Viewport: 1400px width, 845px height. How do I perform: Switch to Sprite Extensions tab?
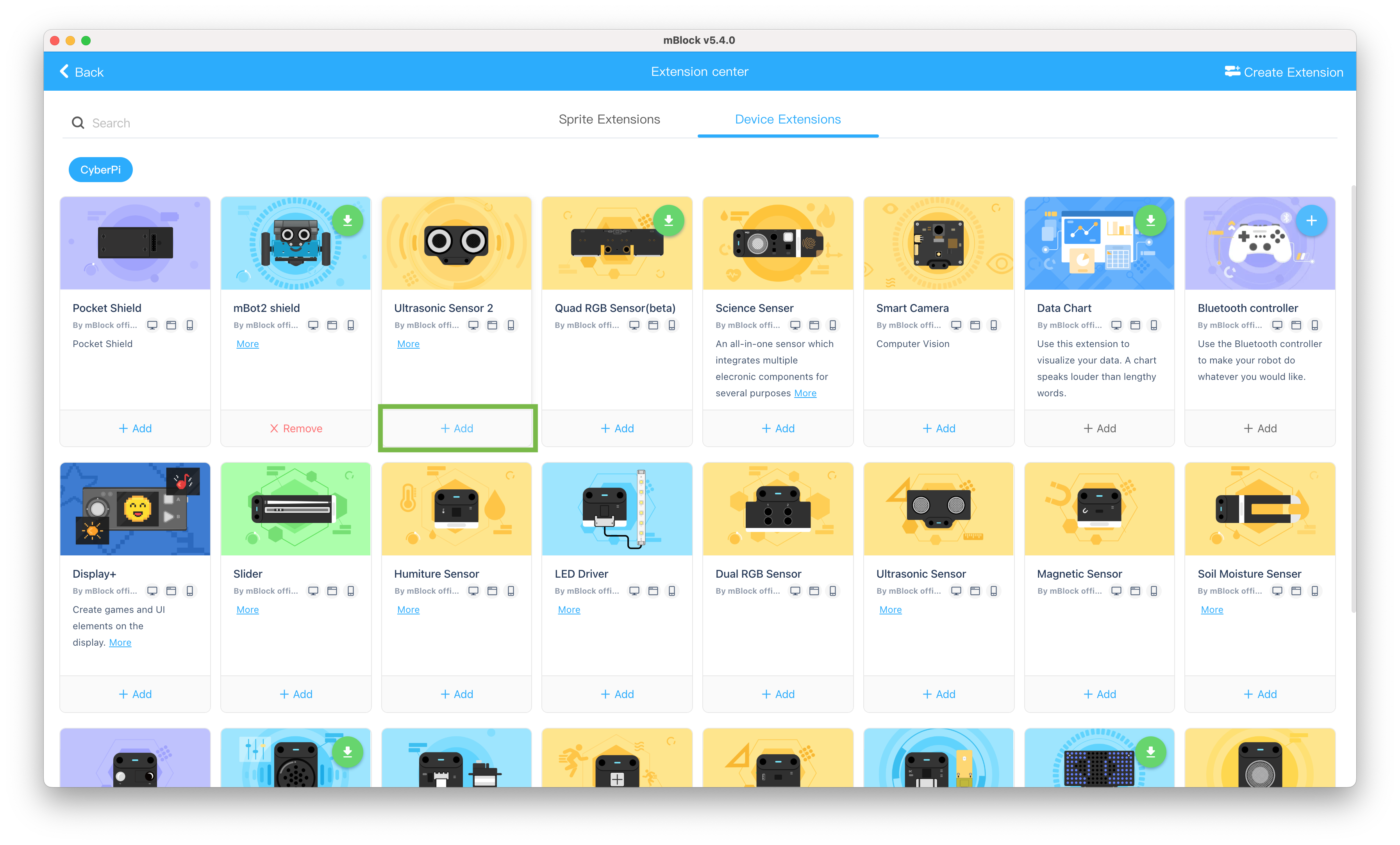tap(610, 119)
